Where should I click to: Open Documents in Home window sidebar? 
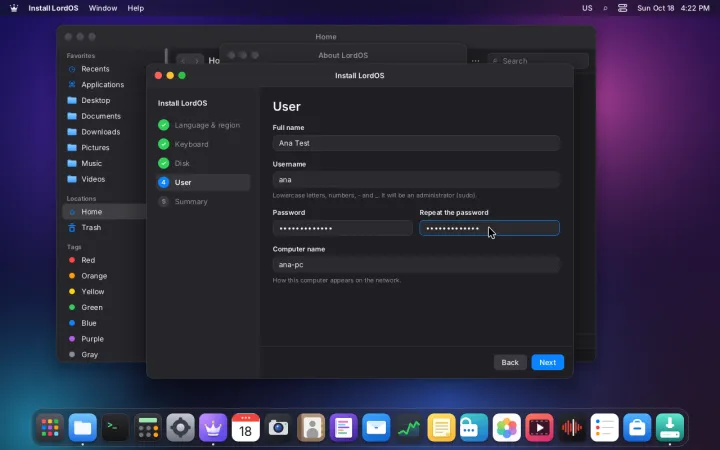point(104,116)
